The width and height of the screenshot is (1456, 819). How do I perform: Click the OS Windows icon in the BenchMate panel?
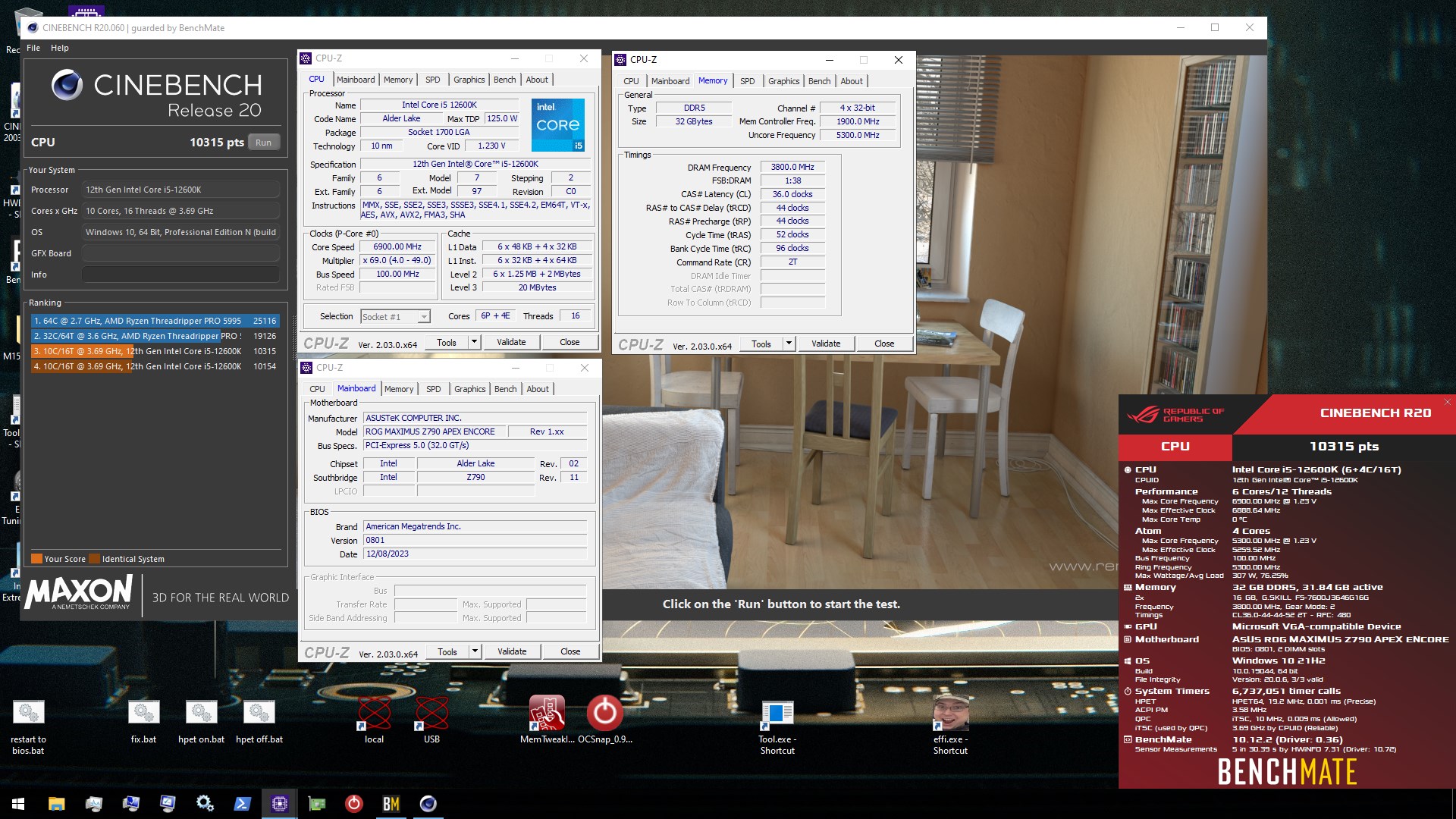(x=1128, y=661)
